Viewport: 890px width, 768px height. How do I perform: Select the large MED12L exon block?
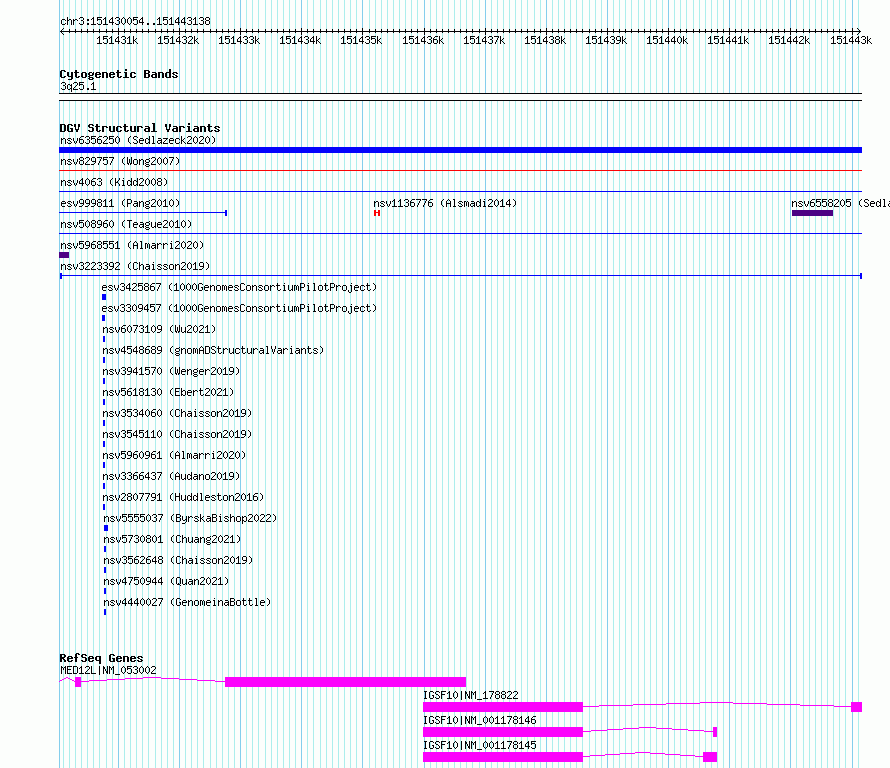[346, 682]
